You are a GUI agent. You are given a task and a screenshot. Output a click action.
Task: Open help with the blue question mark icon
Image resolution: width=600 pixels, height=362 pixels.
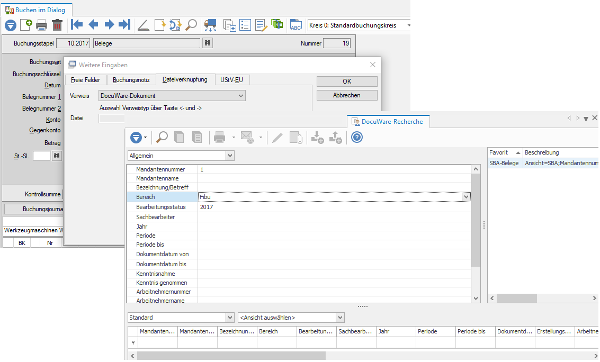[x=357, y=137]
